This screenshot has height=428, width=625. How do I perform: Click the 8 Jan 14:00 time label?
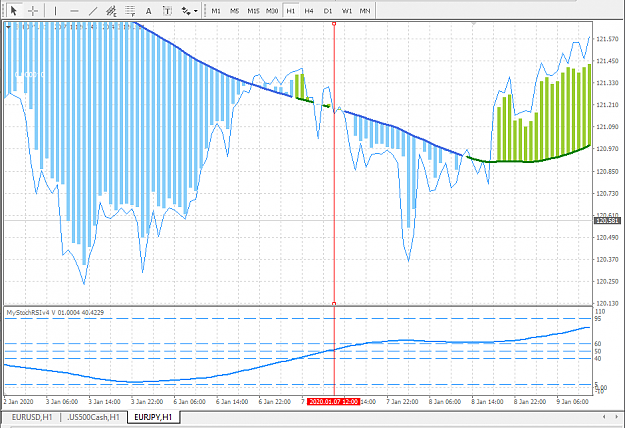487,402
